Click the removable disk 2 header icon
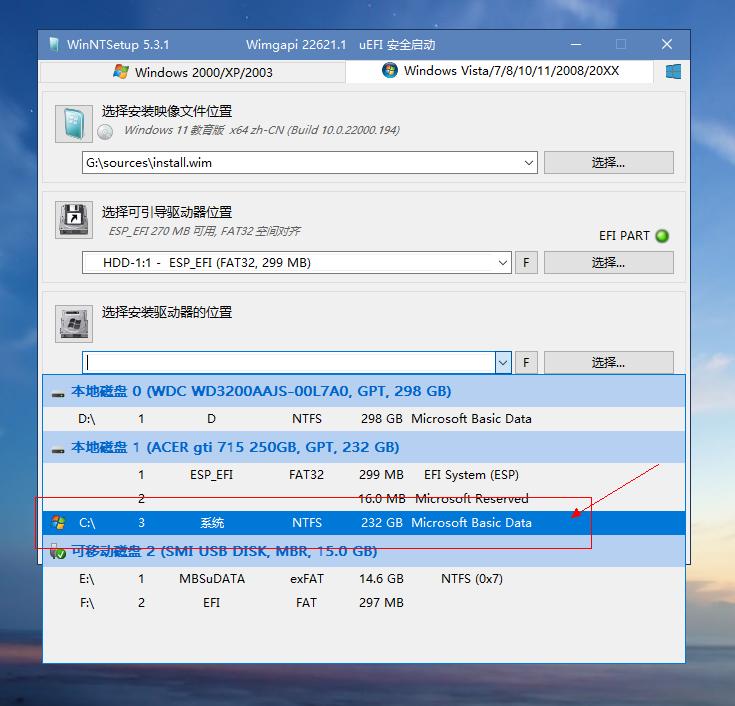Image resolution: width=735 pixels, height=706 pixels. (x=59, y=551)
